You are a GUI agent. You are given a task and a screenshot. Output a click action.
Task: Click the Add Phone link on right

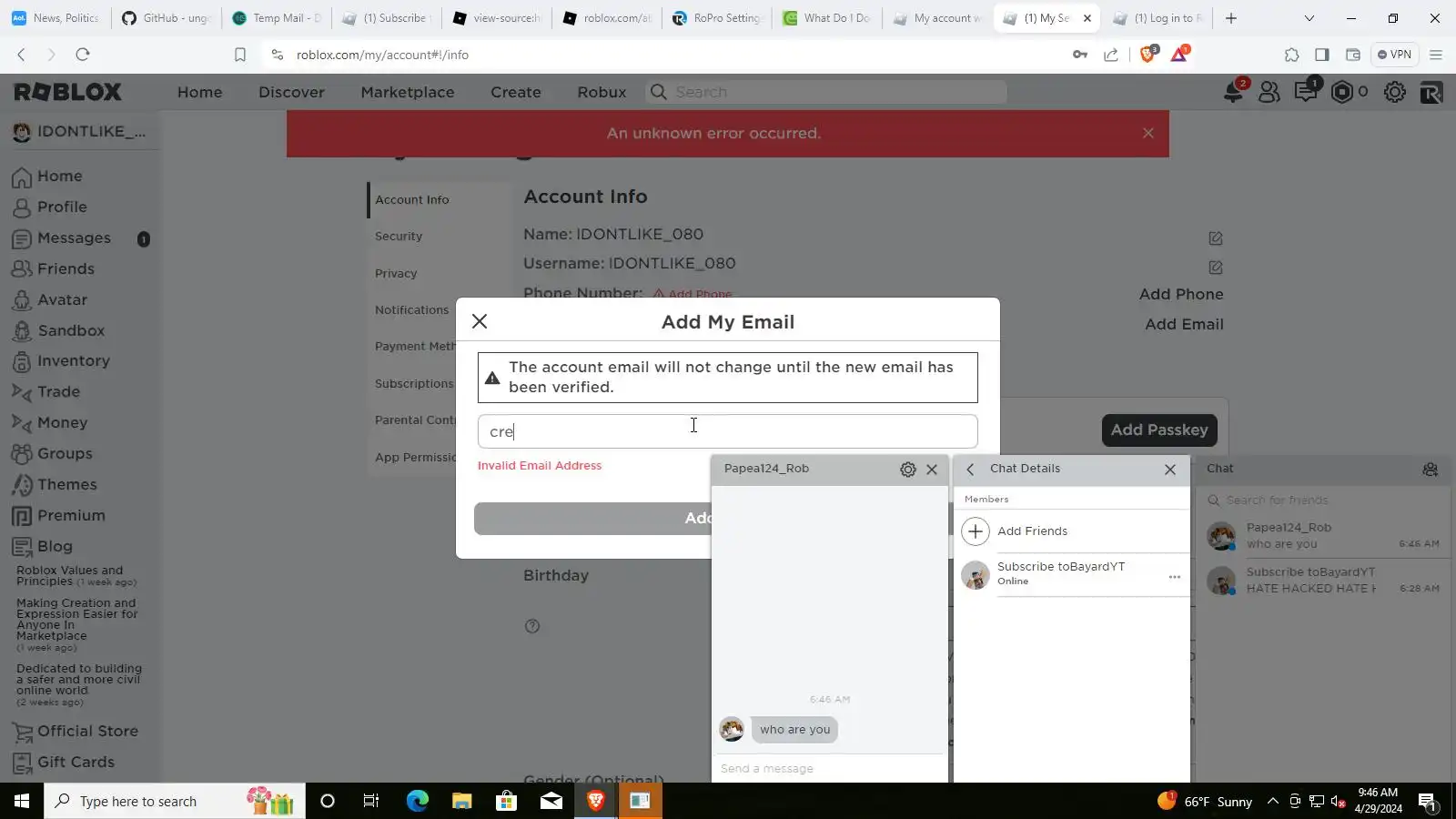1181,295
